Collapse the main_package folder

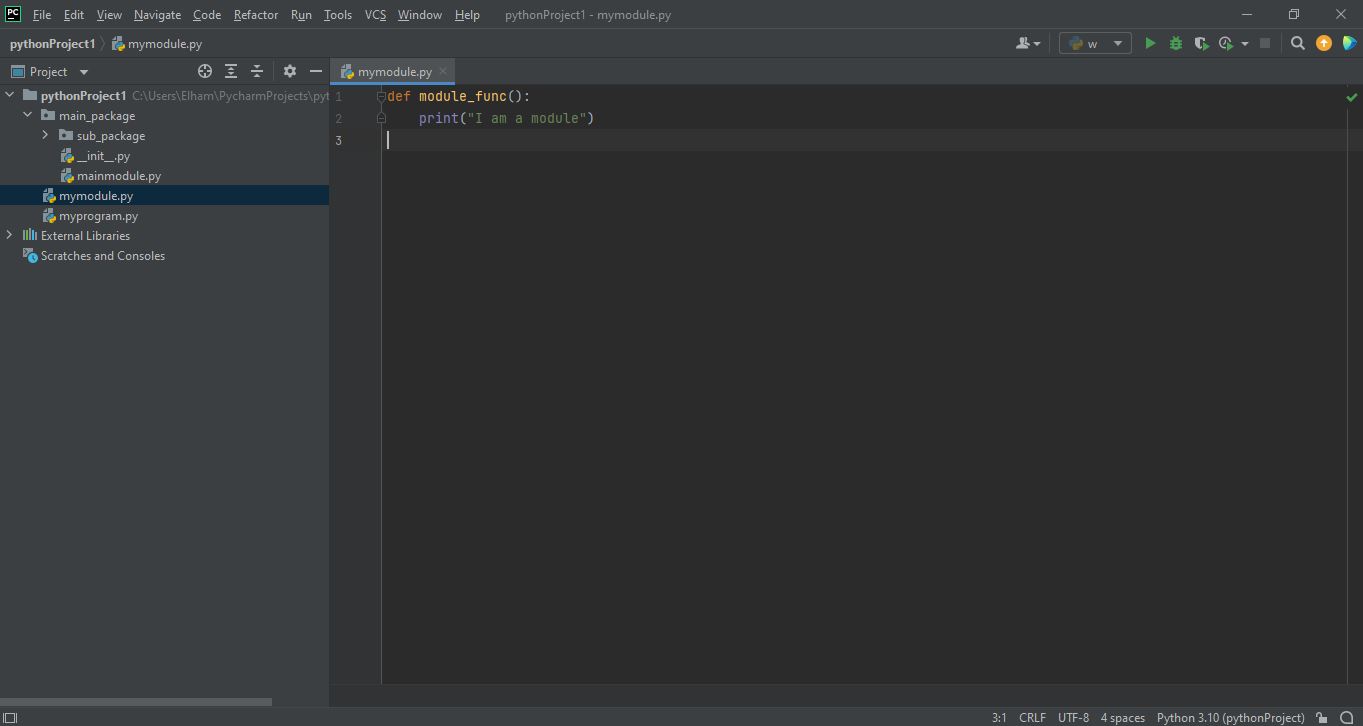(28, 115)
